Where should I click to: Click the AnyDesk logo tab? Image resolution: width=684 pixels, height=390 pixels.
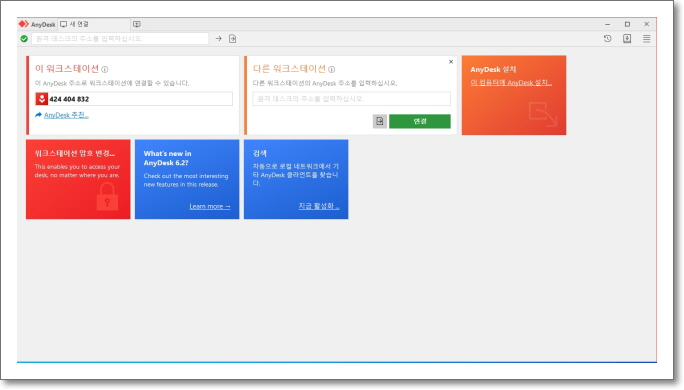tap(37, 24)
